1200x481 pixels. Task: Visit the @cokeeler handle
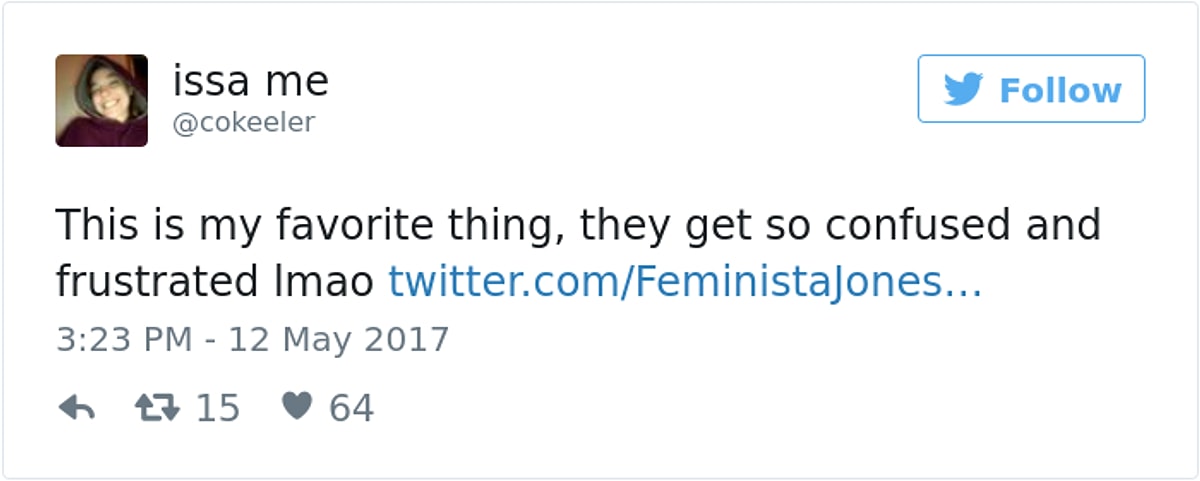tap(244, 122)
